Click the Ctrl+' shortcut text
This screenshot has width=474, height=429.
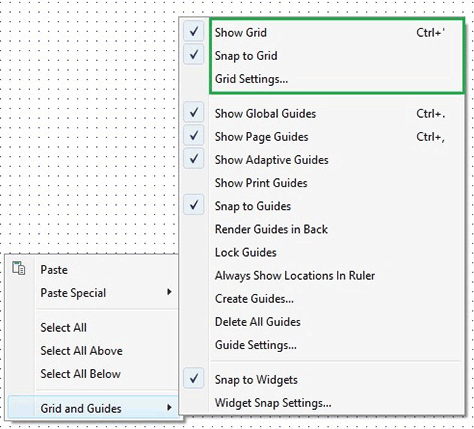[430, 33]
